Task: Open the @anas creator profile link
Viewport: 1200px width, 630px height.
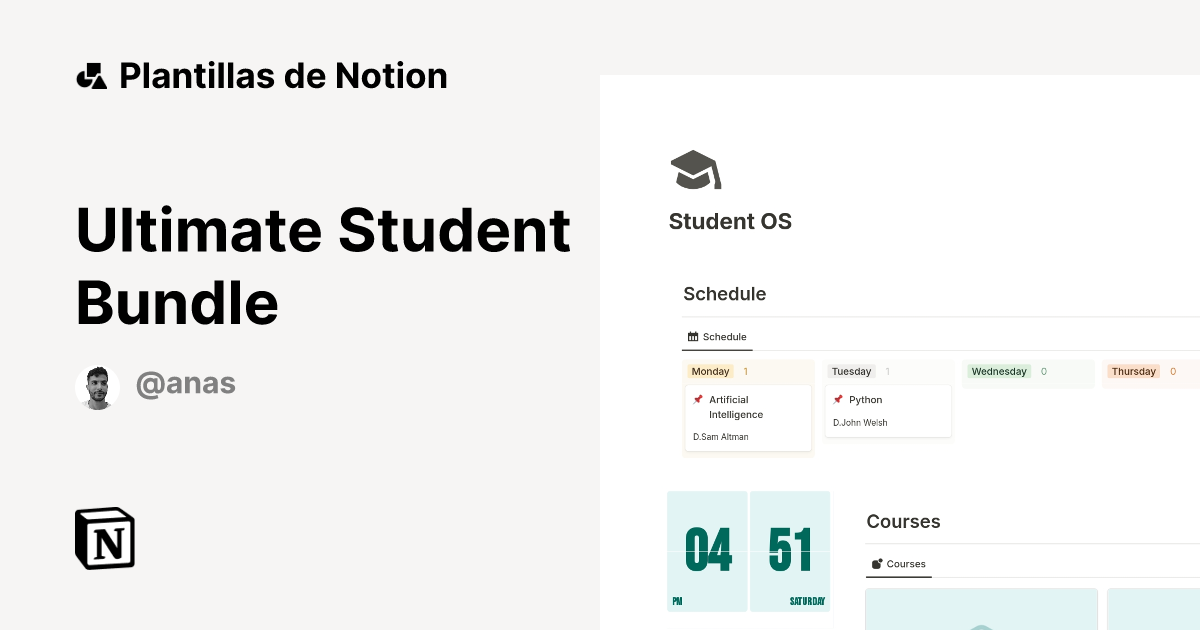Action: pyautogui.click(x=186, y=383)
